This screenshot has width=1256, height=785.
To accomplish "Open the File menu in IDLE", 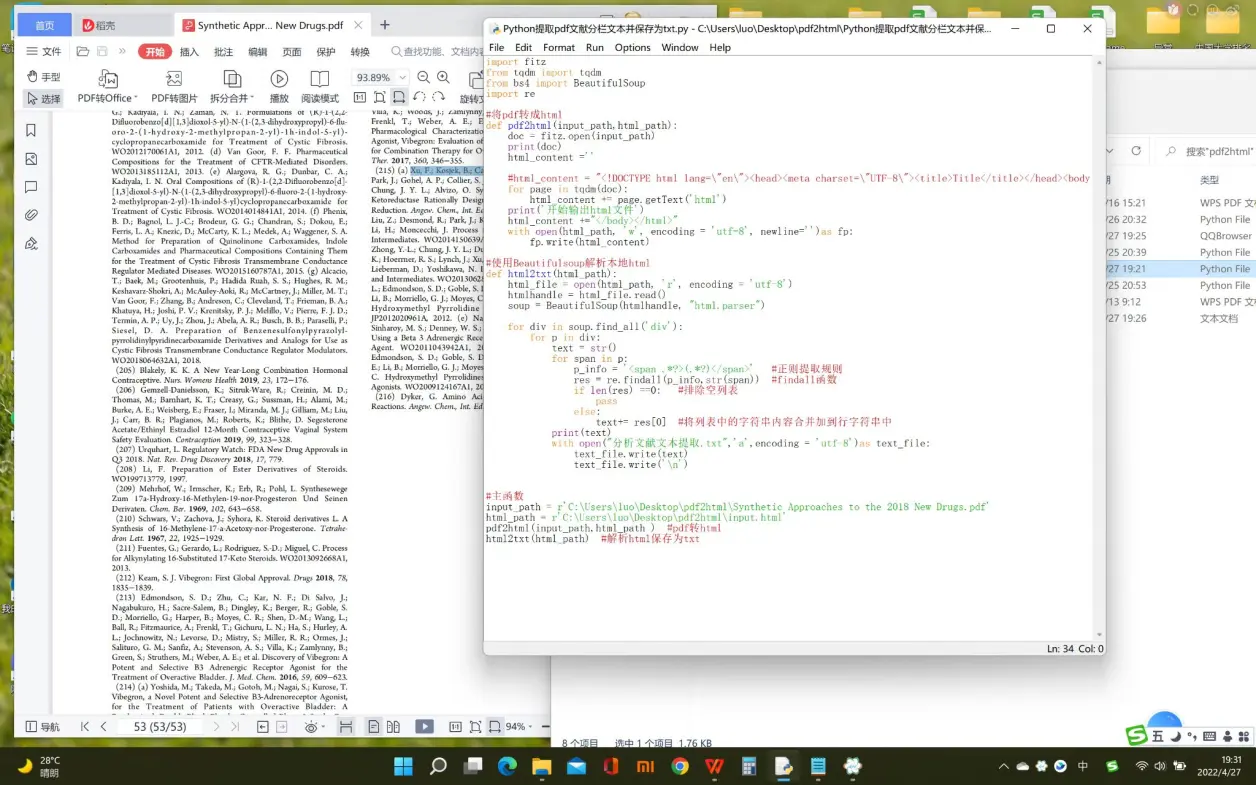I will tap(496, 47).
